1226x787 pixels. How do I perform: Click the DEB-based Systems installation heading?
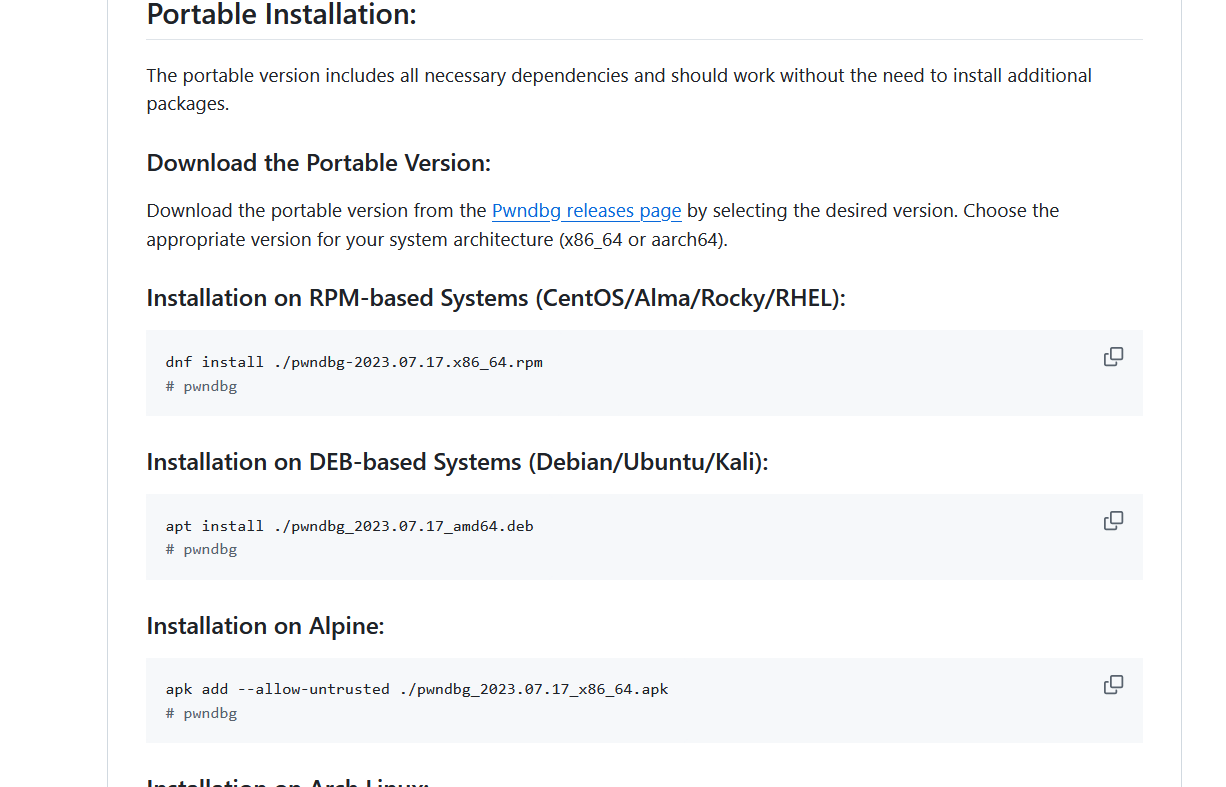point(457,462)
